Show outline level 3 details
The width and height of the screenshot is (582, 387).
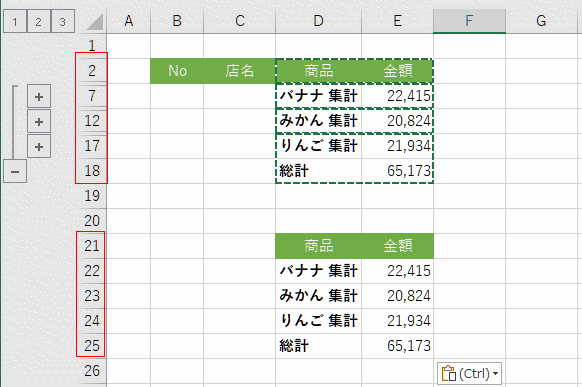click(62, 22)
